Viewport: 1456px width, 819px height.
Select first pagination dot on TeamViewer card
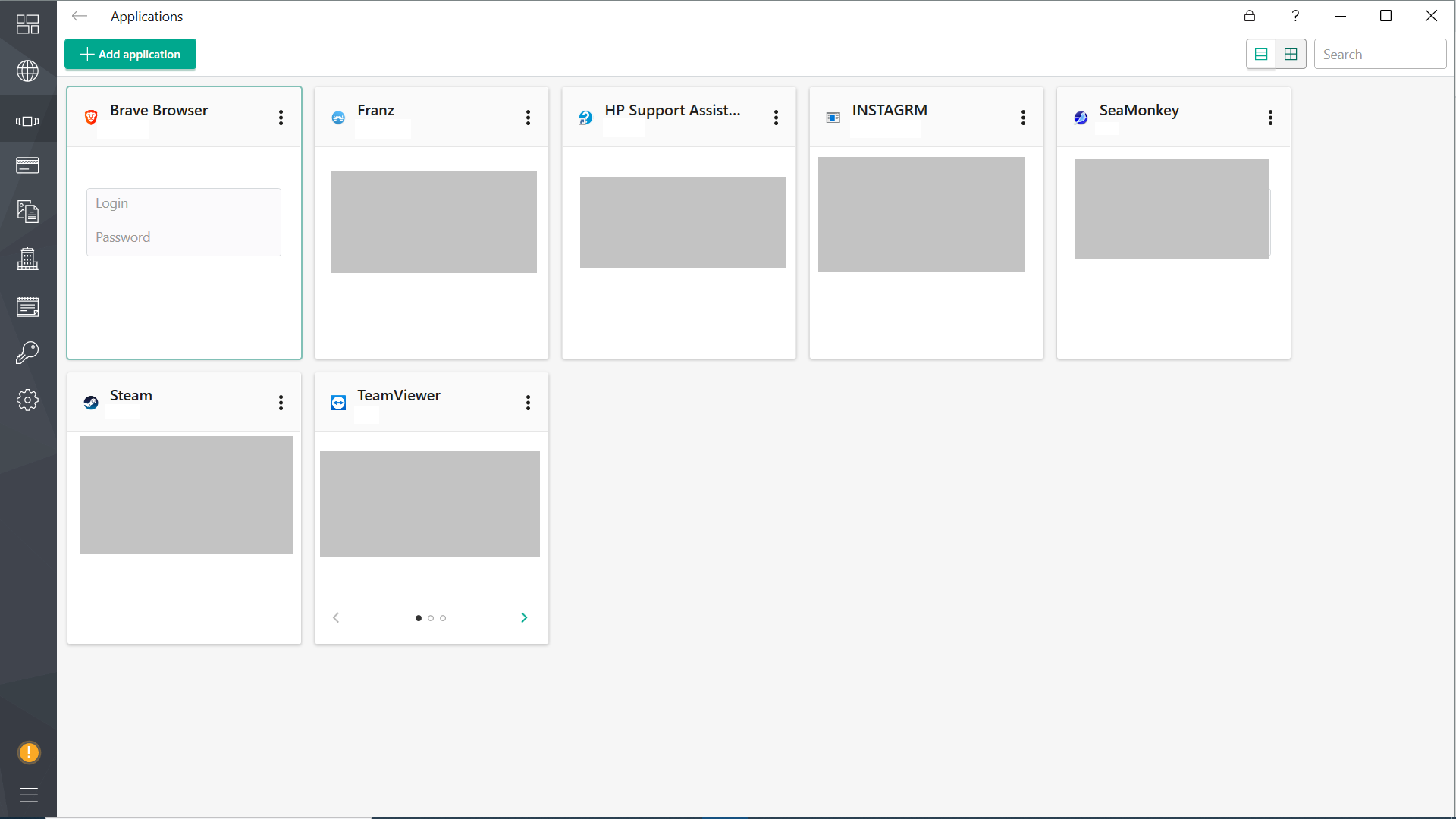[419, 618]
